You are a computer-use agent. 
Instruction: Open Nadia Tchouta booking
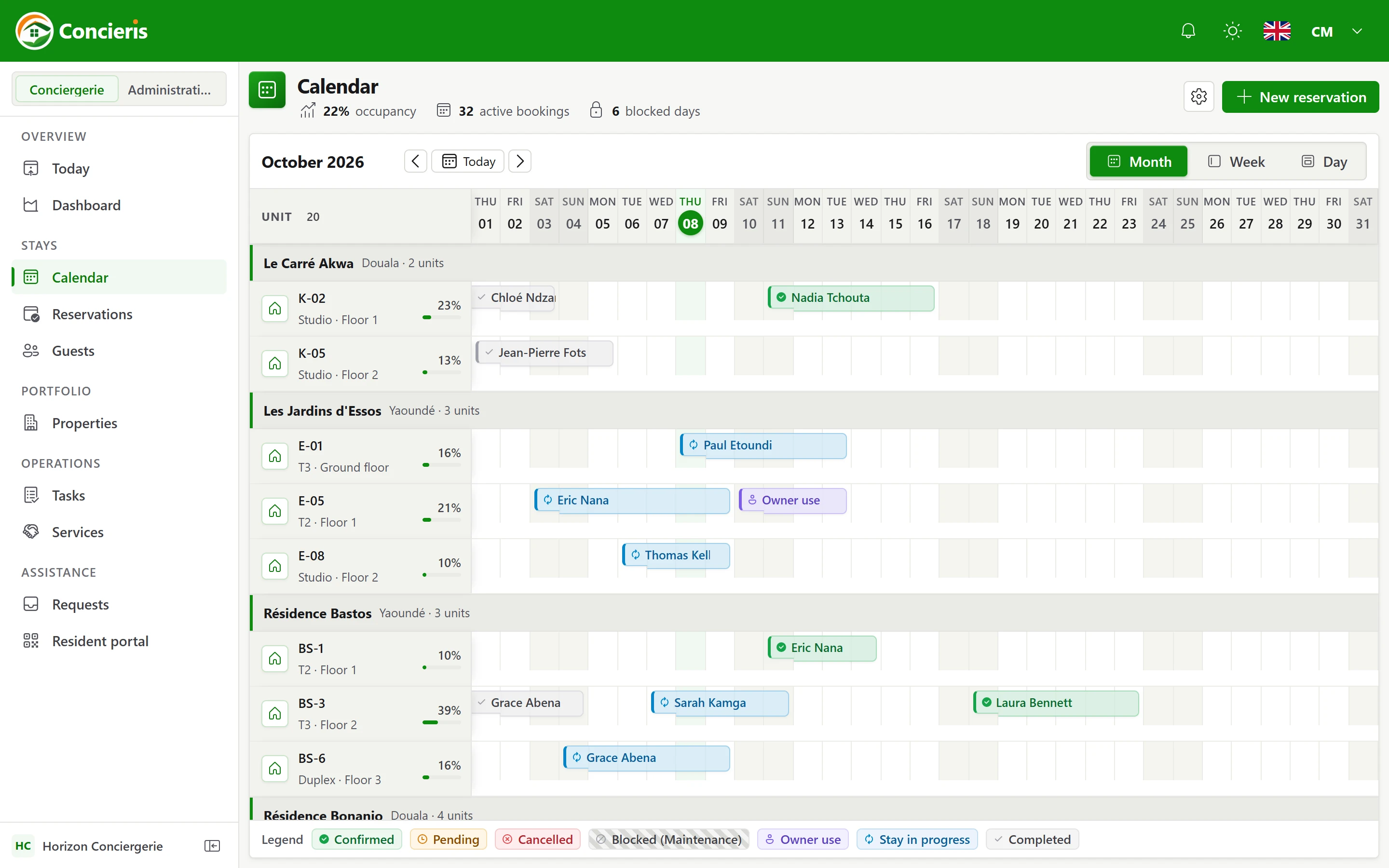click(851, 298)
